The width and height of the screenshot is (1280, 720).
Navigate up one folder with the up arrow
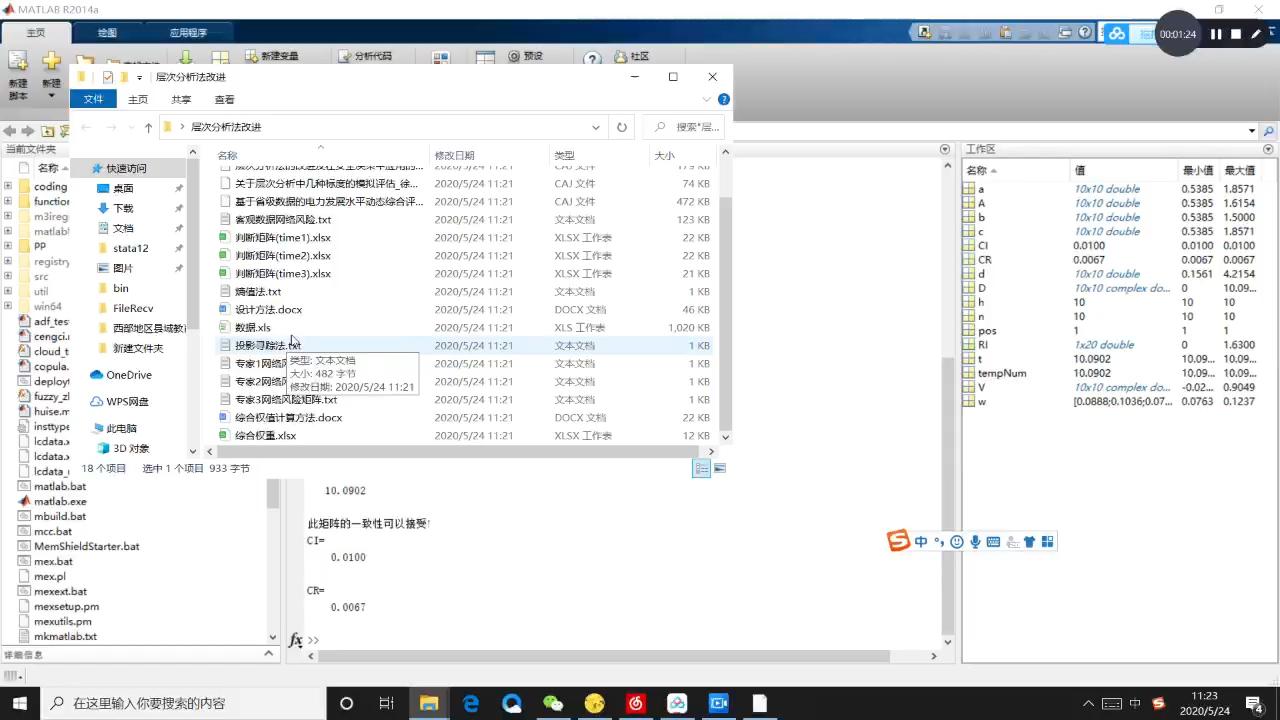pyautogui.click(x=148, y=127)
